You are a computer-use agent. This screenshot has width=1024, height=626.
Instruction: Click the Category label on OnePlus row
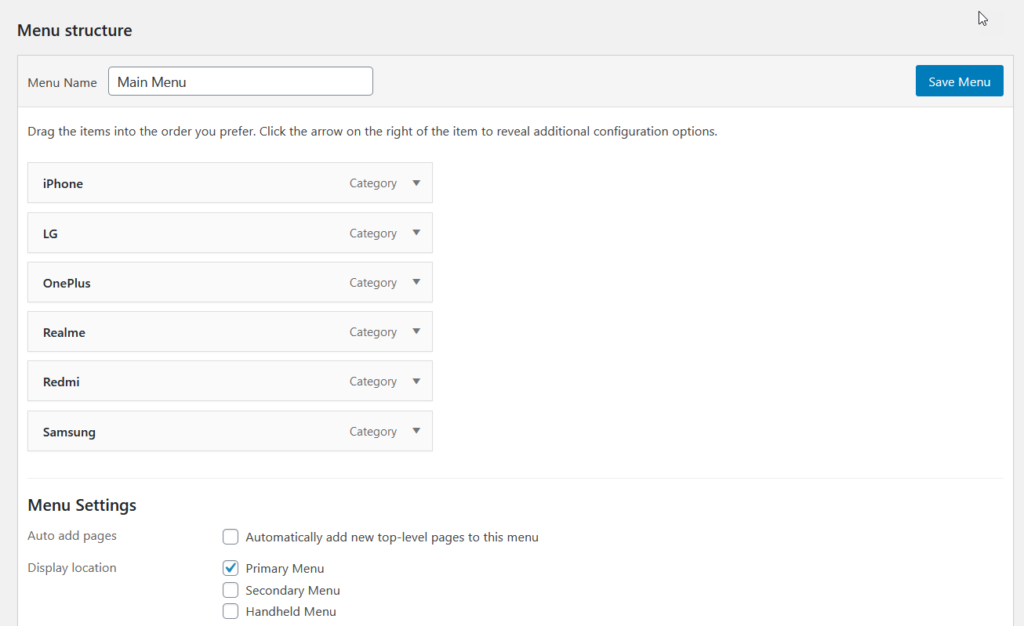pos(373,283)
